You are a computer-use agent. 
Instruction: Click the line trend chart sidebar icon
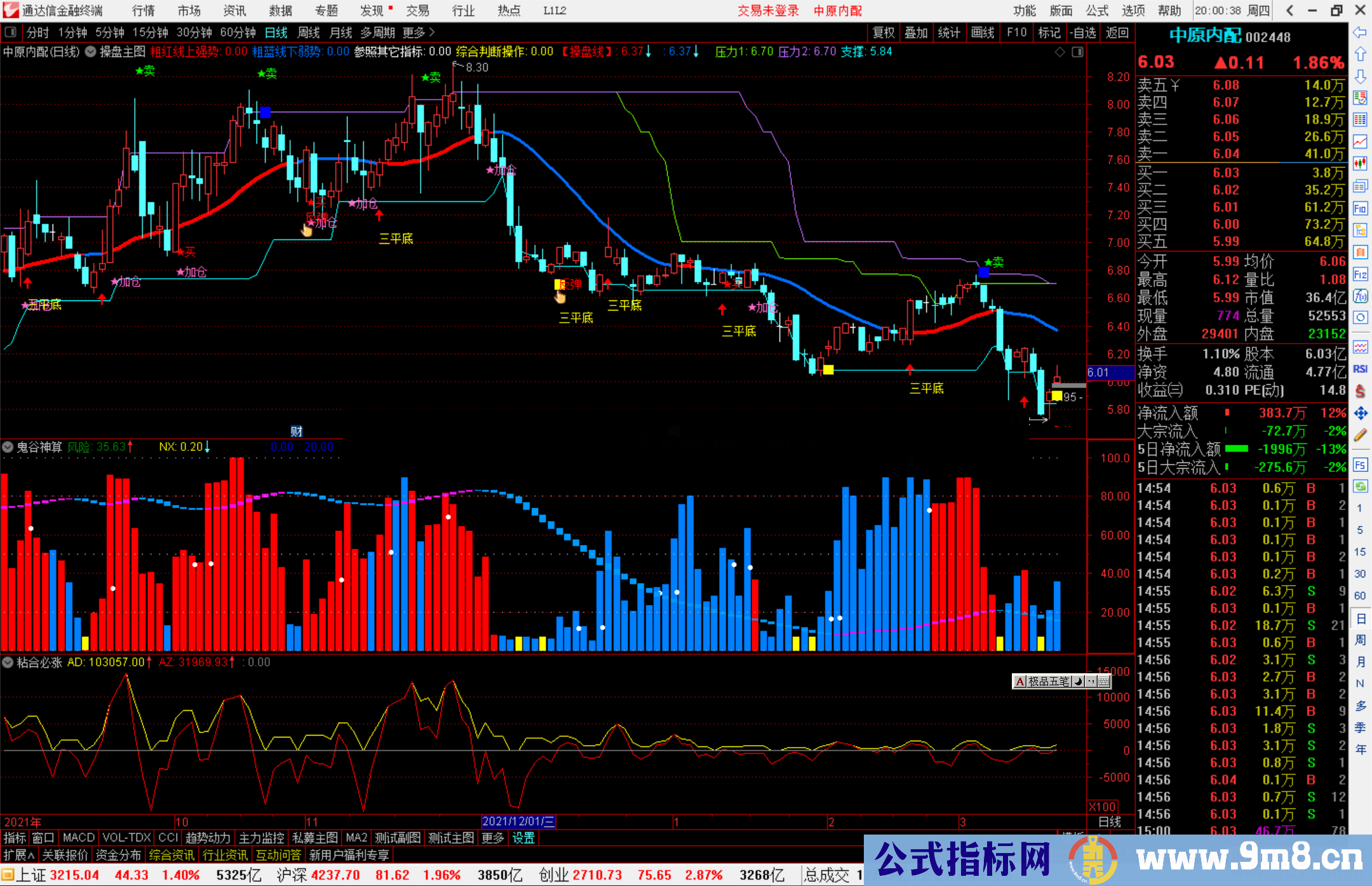[1360, 142]
